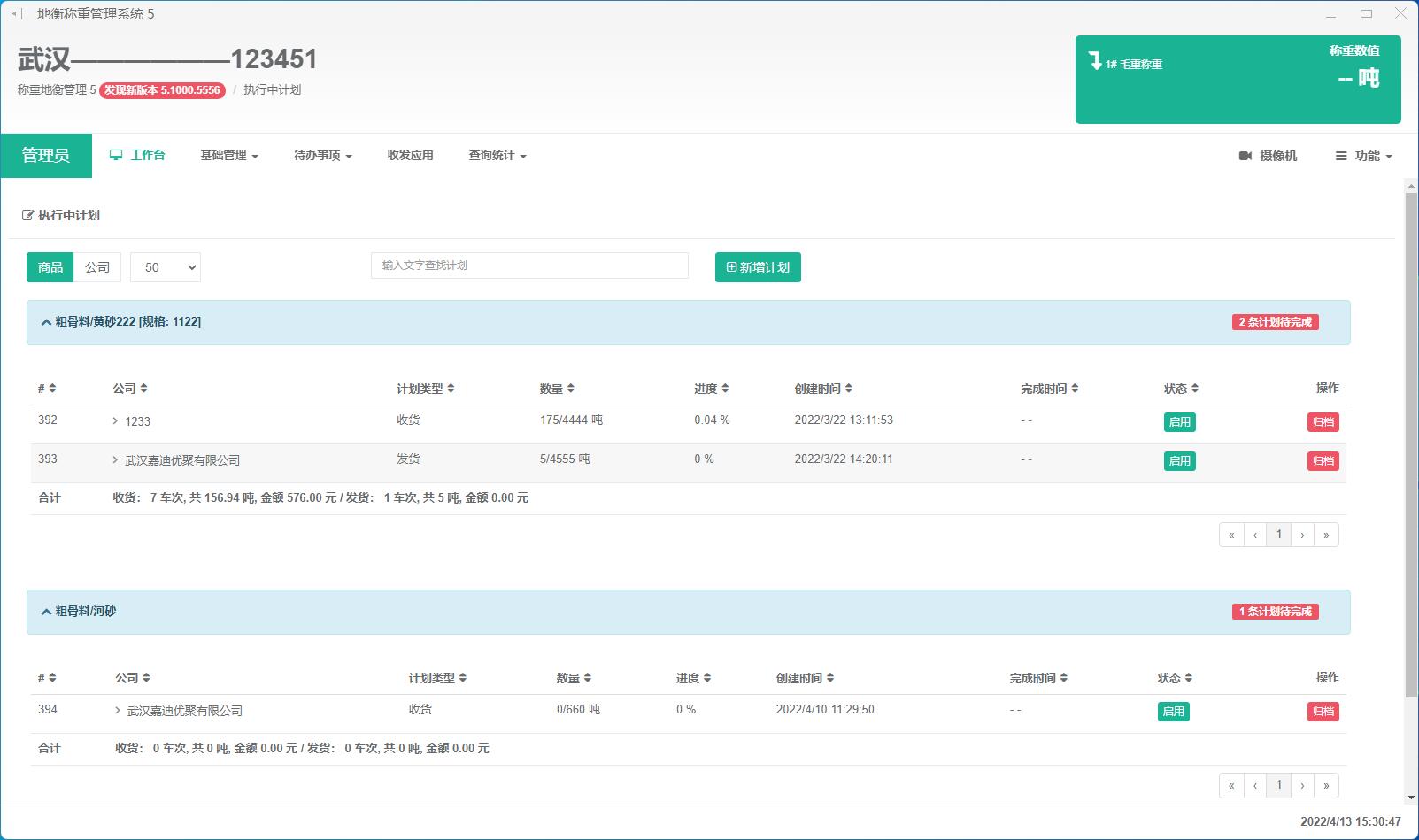
Task: Click the 1条计划待完成 badge
Action: click(x=1276, y=612)
